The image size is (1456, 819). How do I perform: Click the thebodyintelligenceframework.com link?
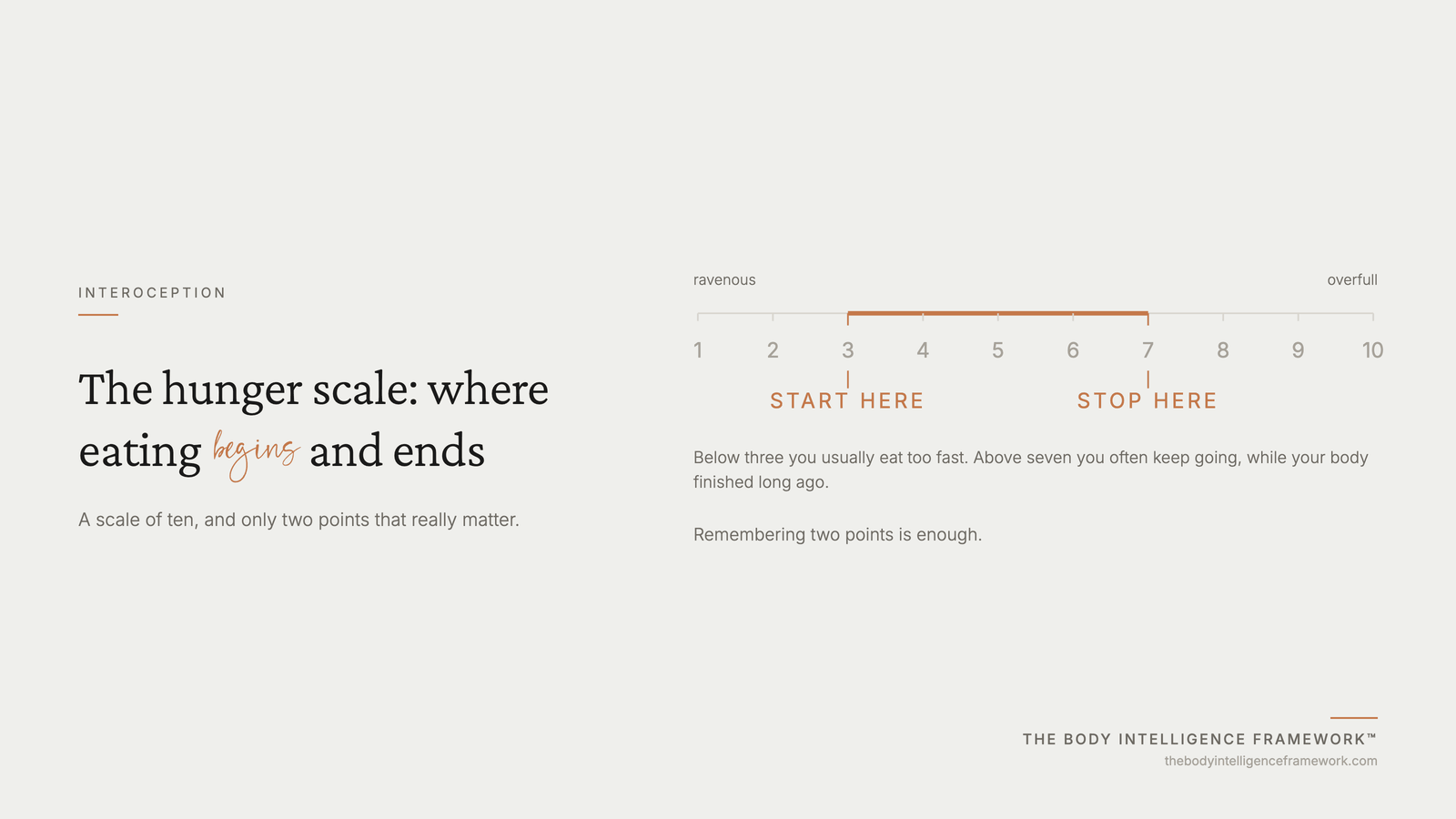[1270, 761]
